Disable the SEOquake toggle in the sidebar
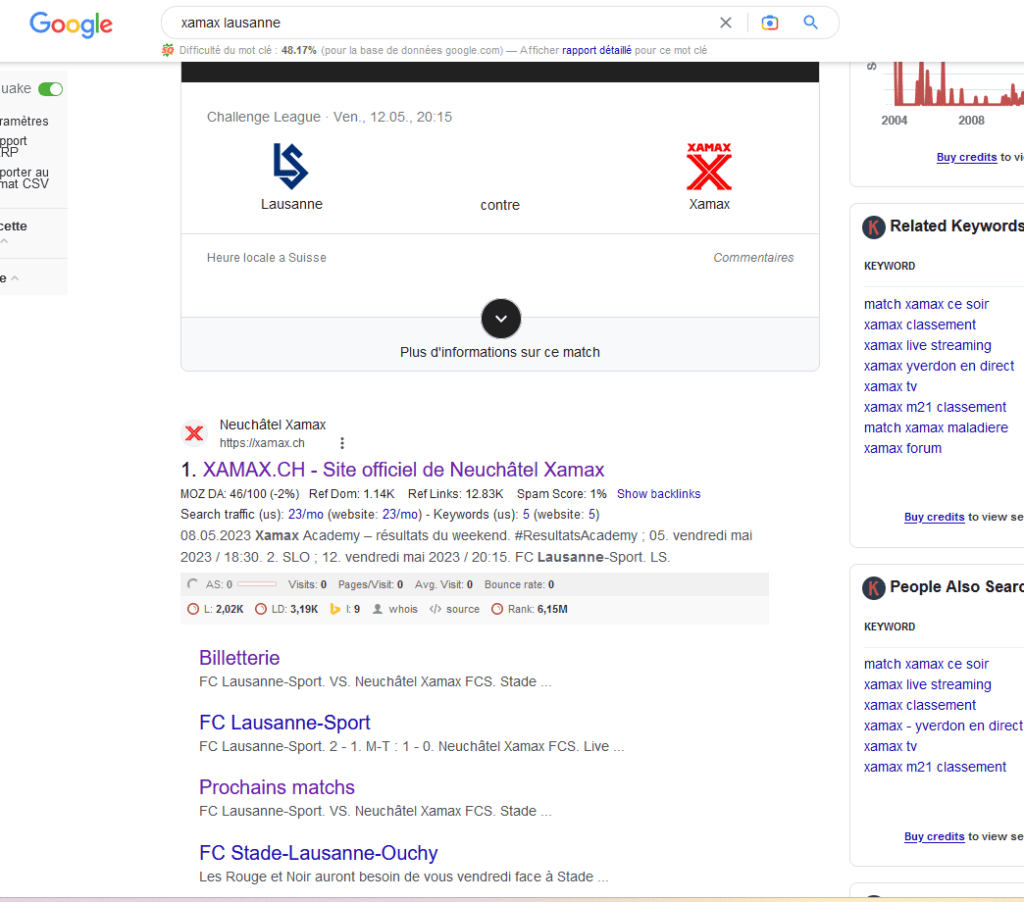Screen dimensions: 1024x902 [49, 89]
